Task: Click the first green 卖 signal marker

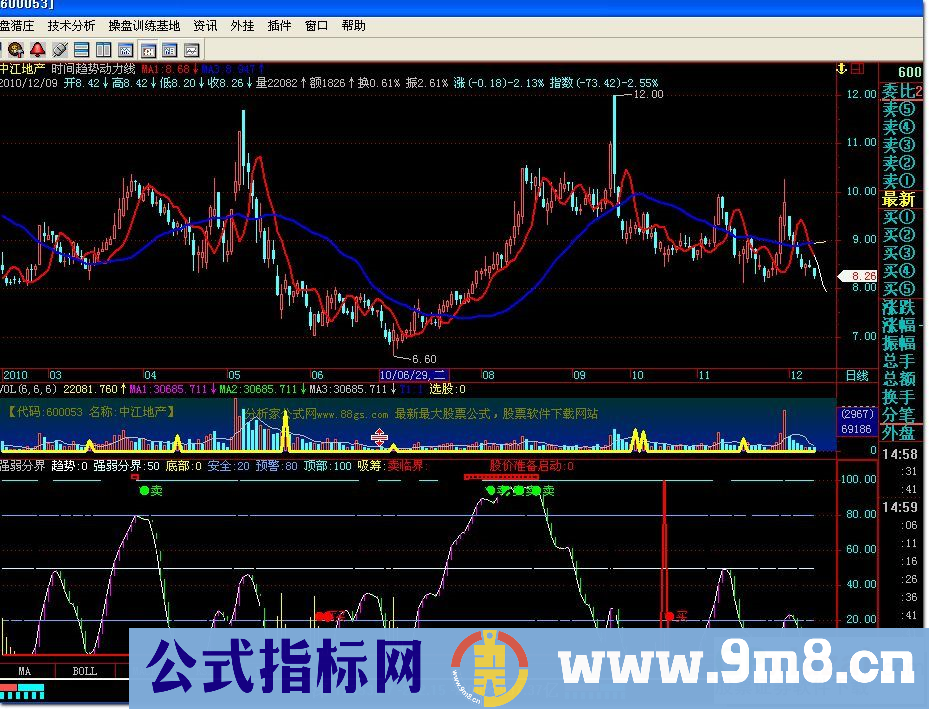Action: click(x=150, y=490)
